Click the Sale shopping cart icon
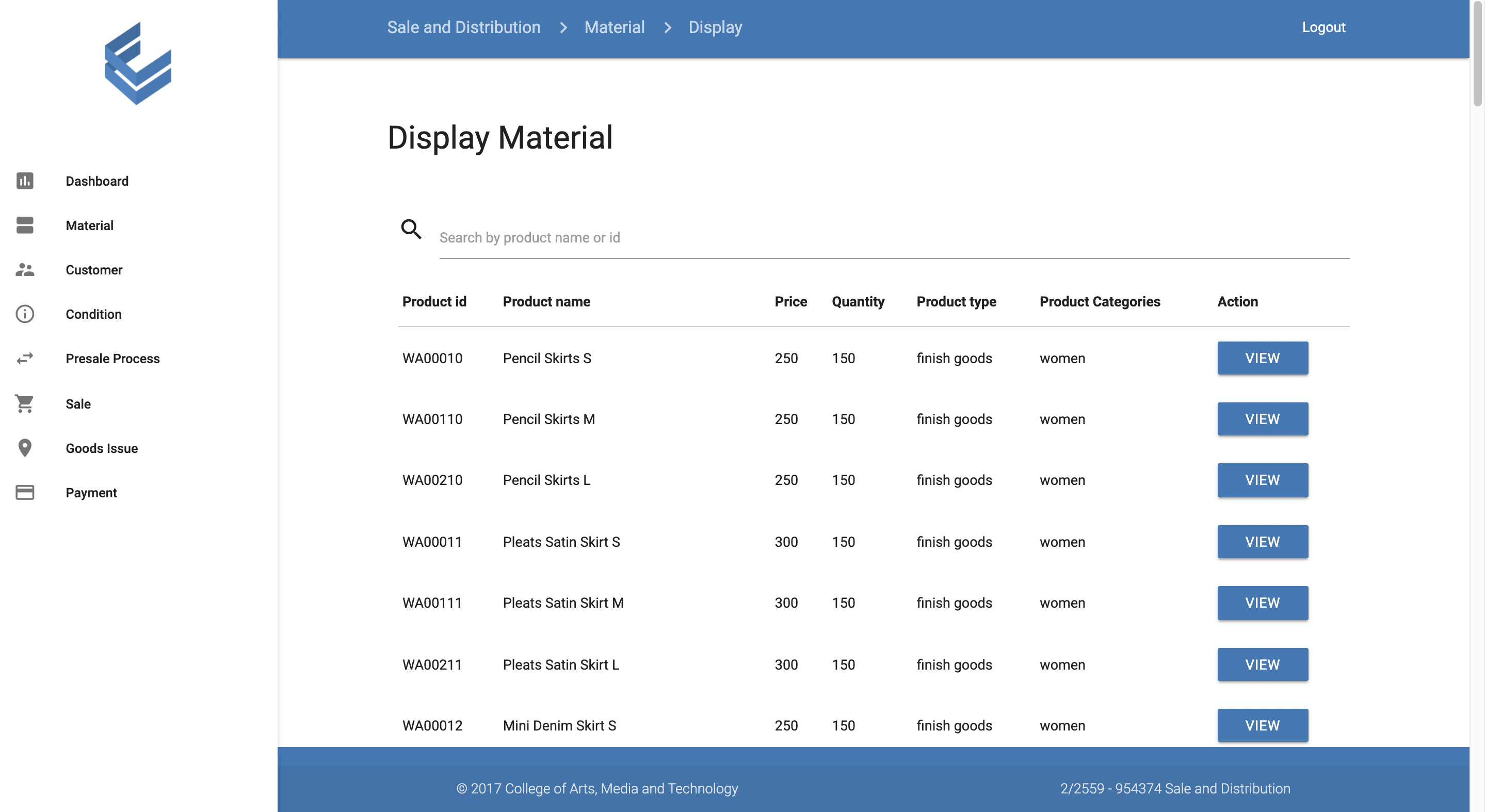 25,403
